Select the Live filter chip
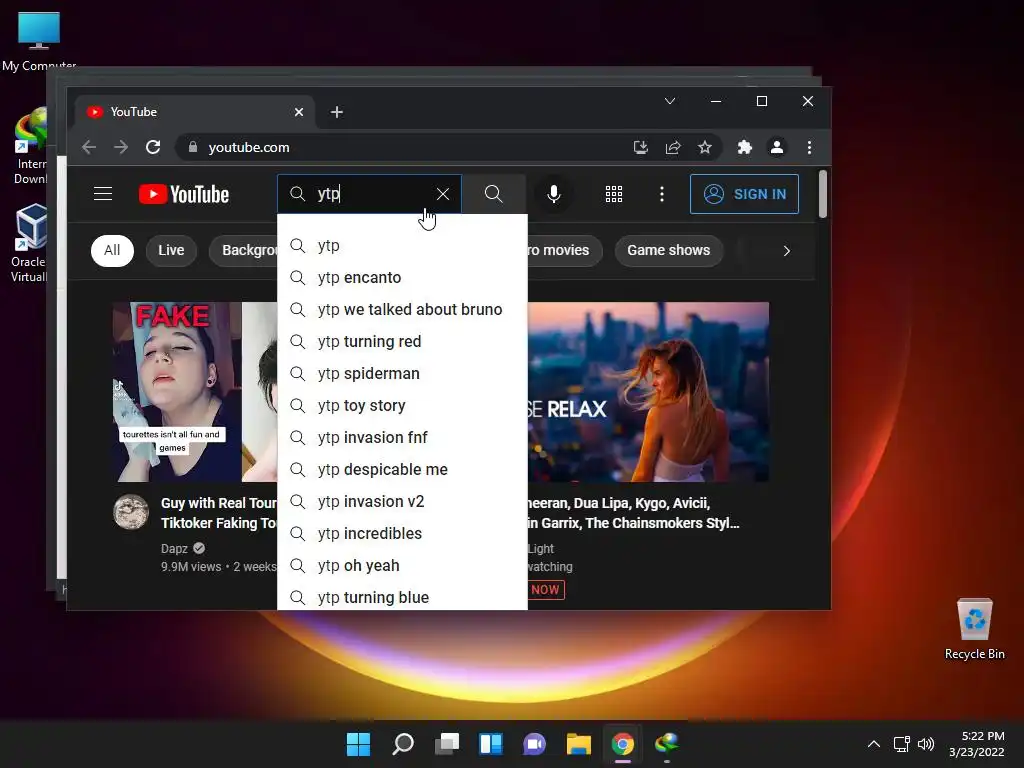1024x768 pixels. point(171,251)
